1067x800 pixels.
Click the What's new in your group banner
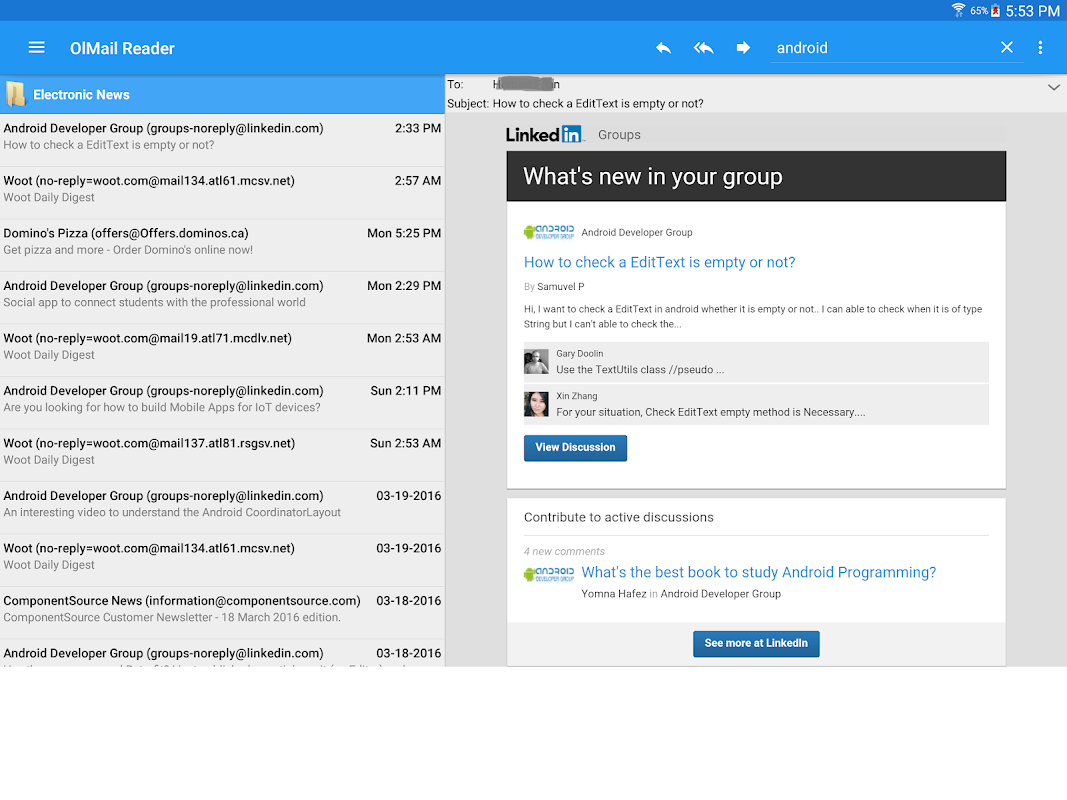(756, 176)
